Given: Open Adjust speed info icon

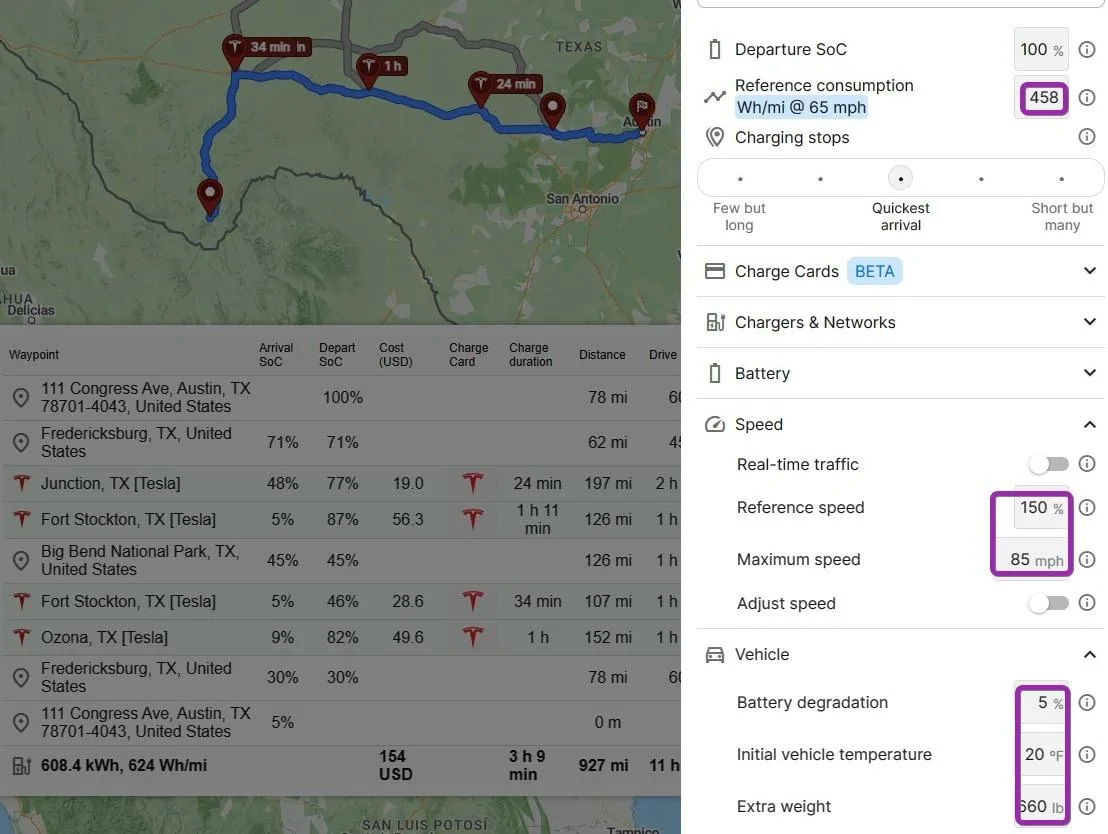Looking at the screenshot, I should 1087,603.
